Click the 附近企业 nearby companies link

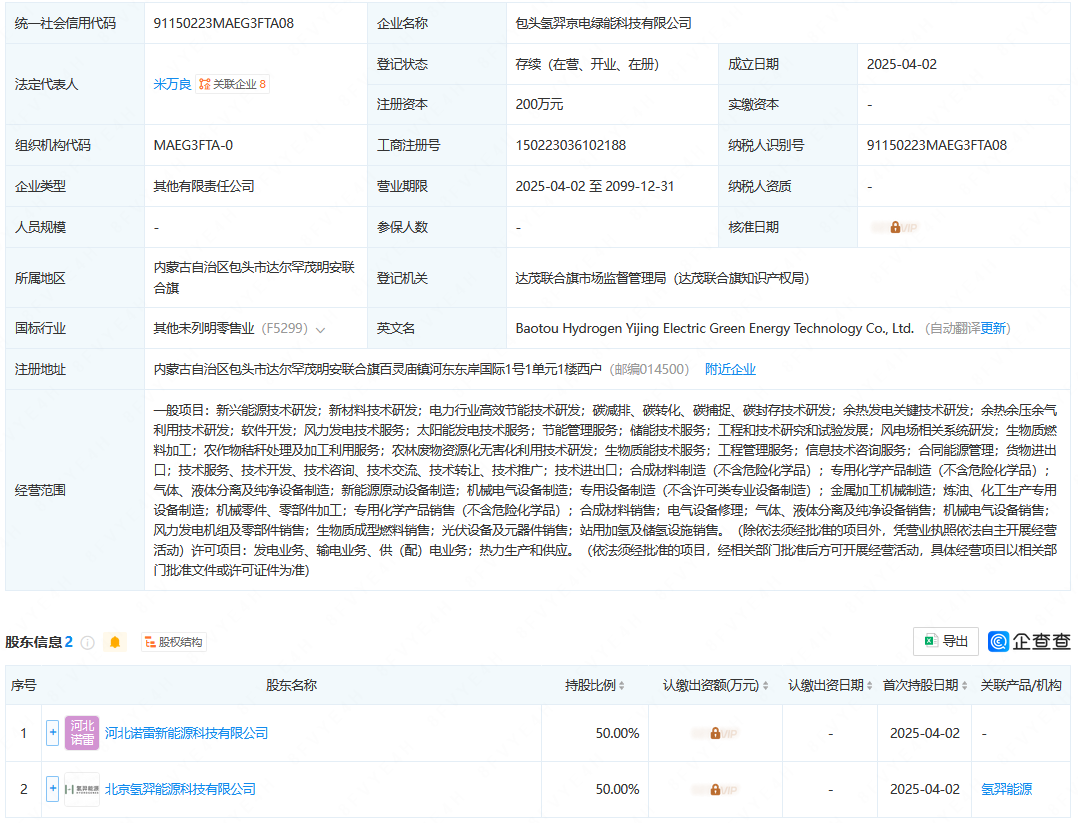[730, 369]
